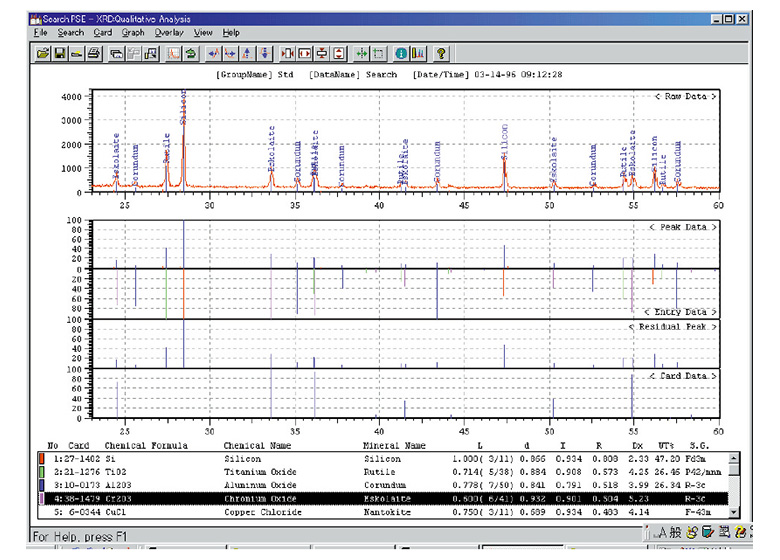The image size is (780, 560).
Task: Click the card stack toolbar icon
Action: click(x=116, y=53)
